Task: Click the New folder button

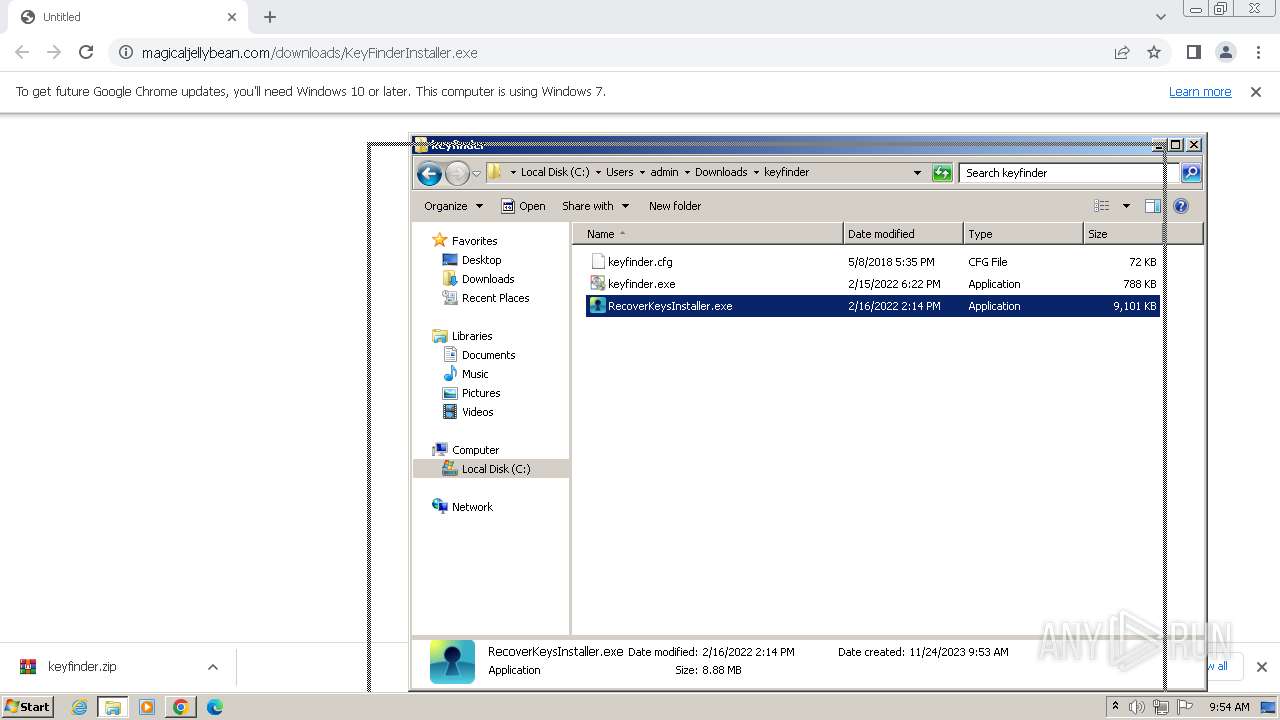Action: 675,206
